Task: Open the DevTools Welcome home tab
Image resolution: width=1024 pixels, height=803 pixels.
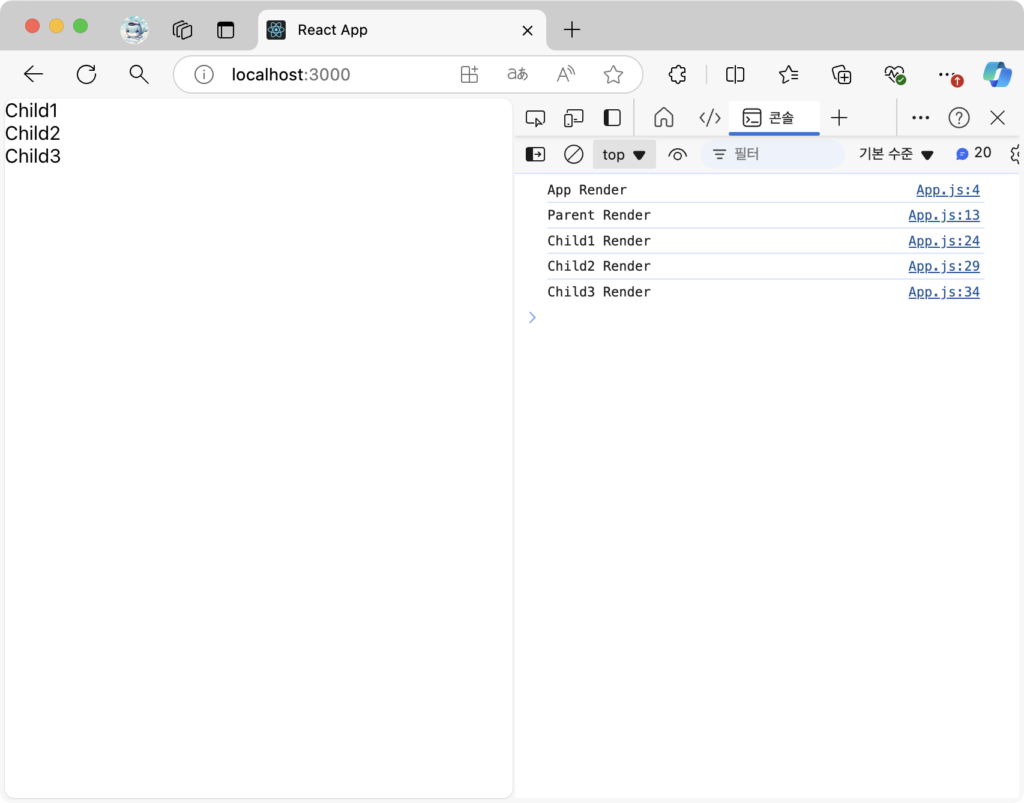Action: 663,118
